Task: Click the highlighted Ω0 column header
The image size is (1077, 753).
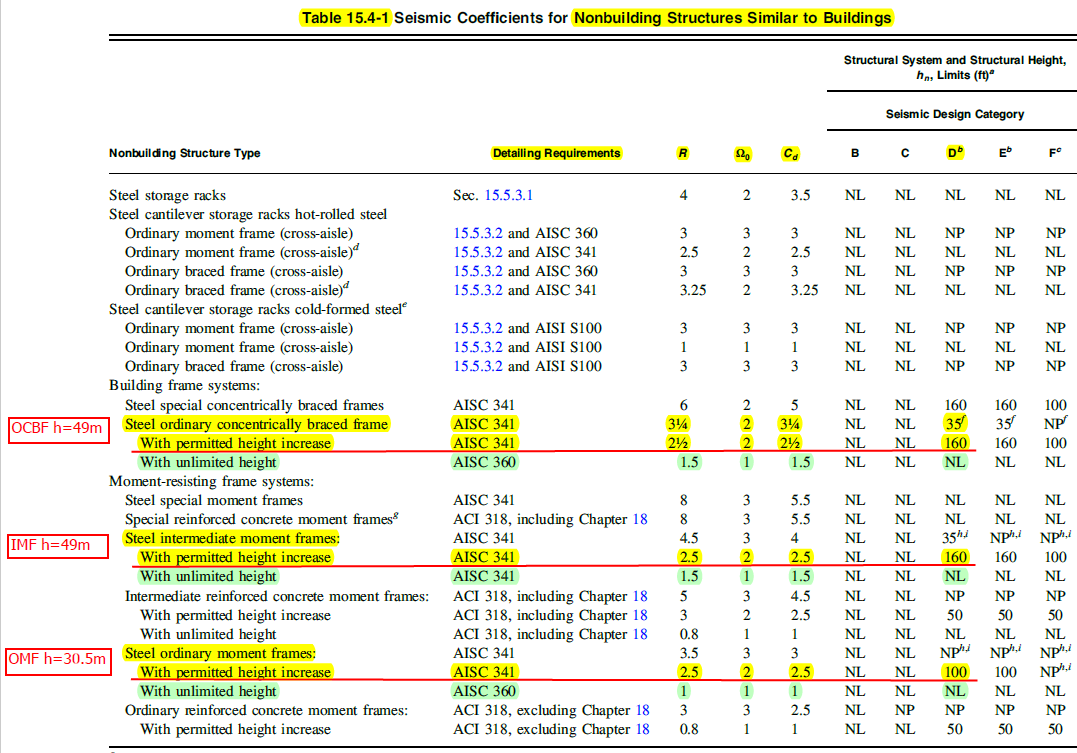Action: point(743,153)
